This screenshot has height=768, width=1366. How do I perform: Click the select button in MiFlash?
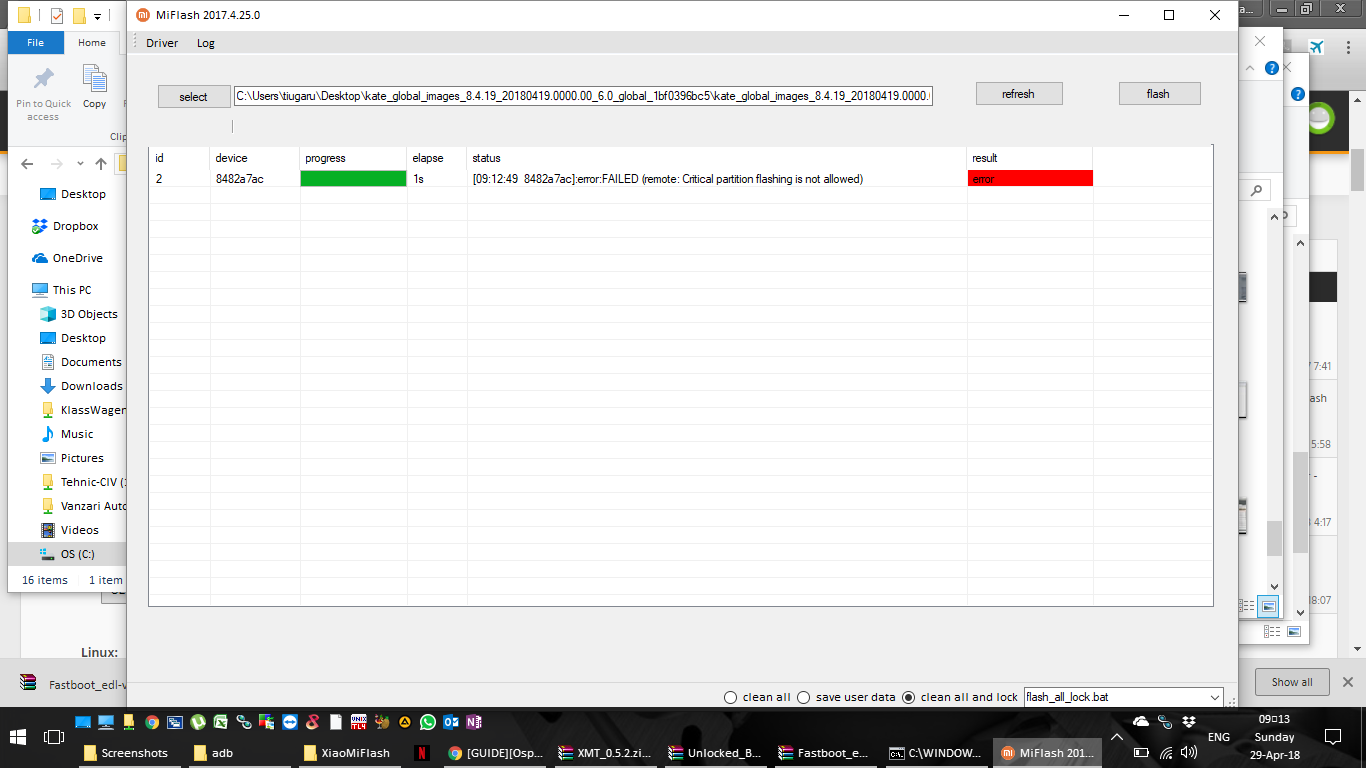[x=194, y=97]
